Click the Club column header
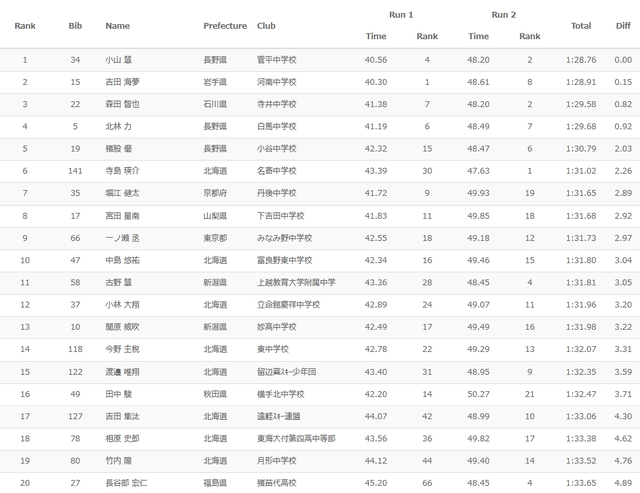The height and width of the screenshot is (493, 640). [266, 26]
